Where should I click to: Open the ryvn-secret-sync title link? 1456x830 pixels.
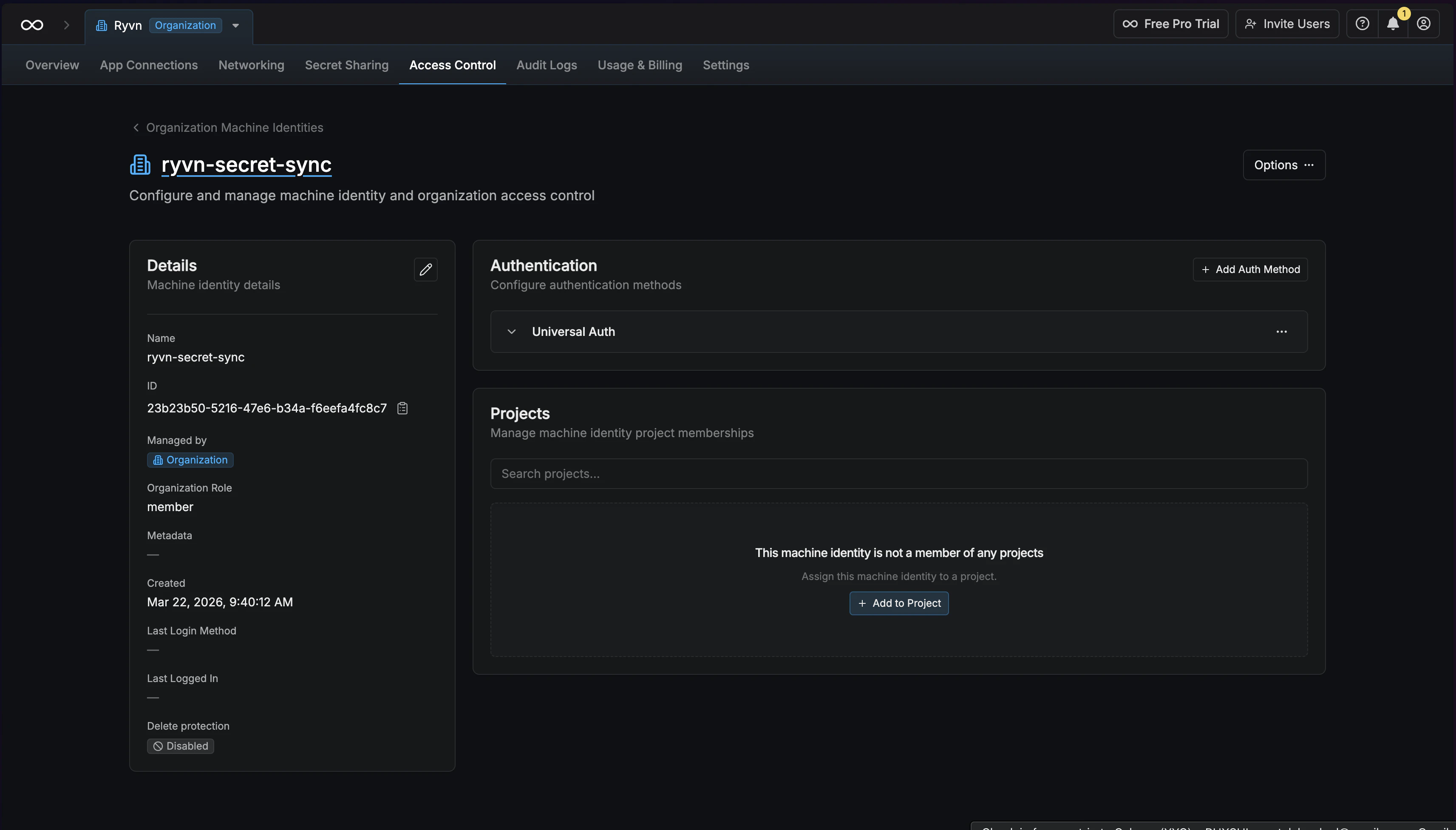point(246,165)
